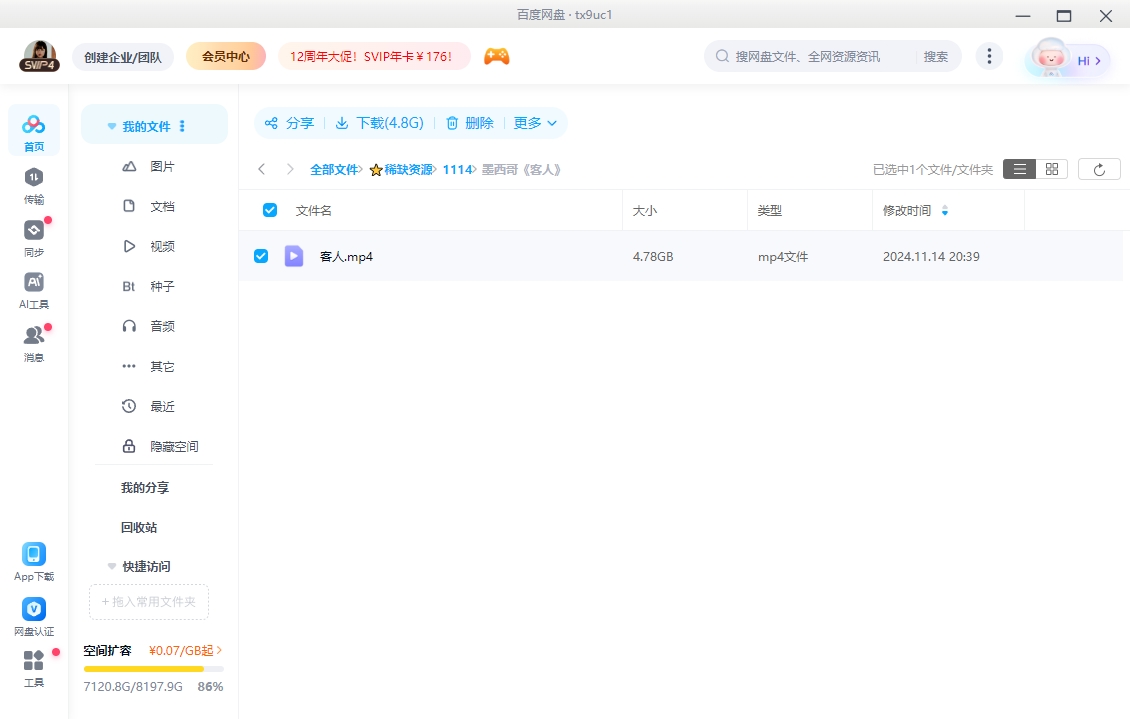Image resolution: width=1130 pixels, height=719 pixels.
Task: Click 创建企业/团队 button
Action: point(123,57)
